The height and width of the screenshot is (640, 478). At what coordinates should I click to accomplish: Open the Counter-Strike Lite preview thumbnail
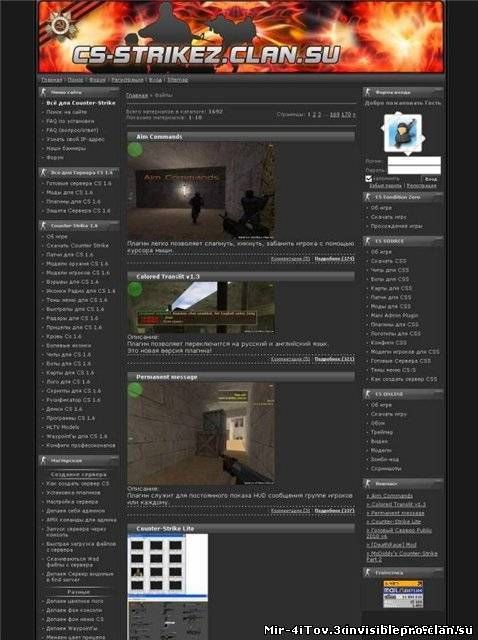[167, 587]
